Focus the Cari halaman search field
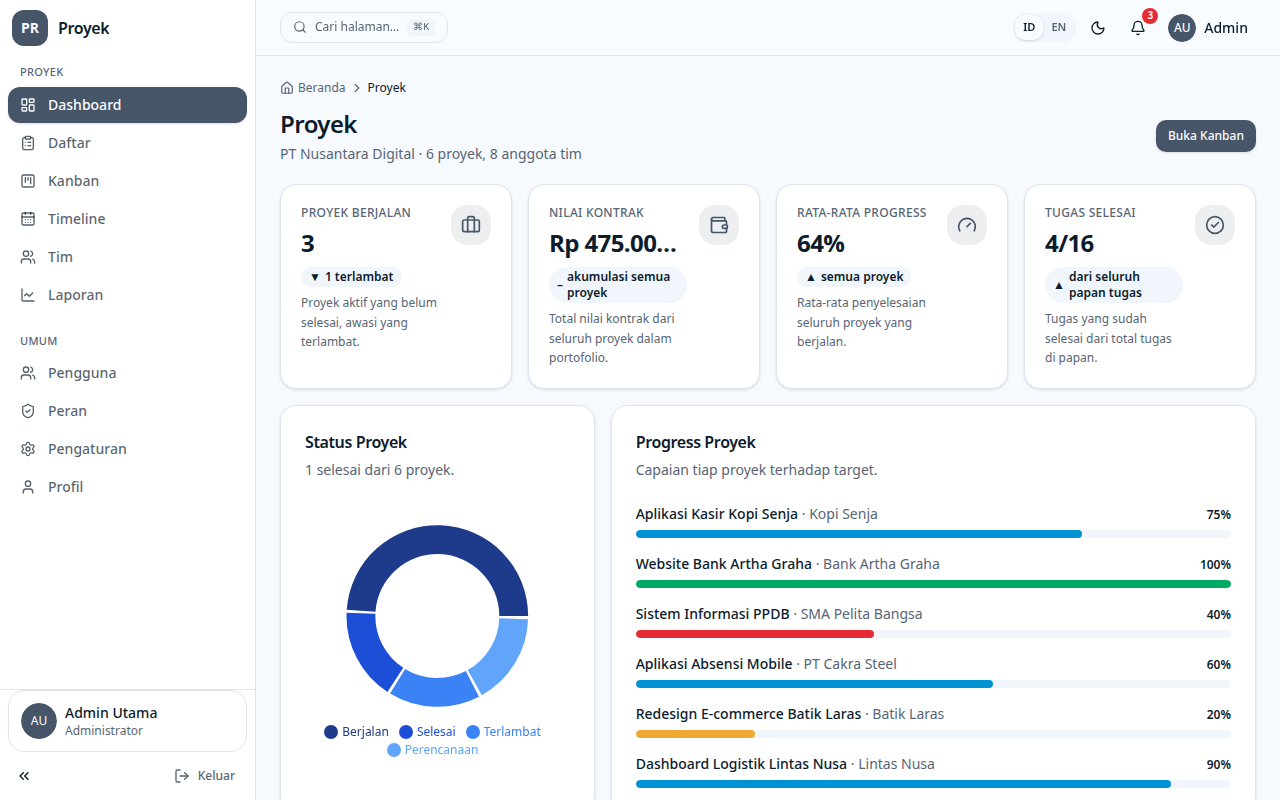Viewport: 1280px width, 800px height. (364, 27)
